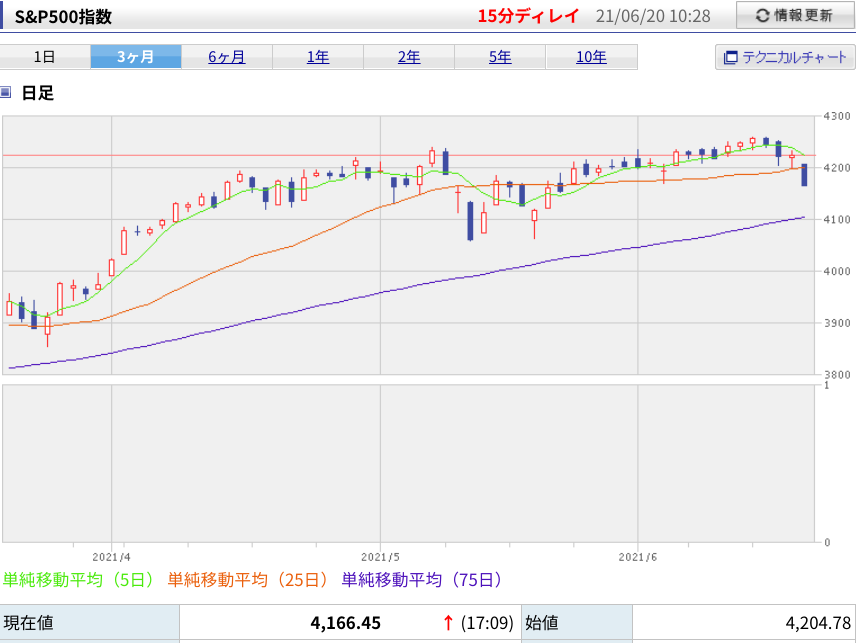Click the 現在値 table header cell
The height and width of the screenshot is (643, 858).
click(x=90, y=623)
